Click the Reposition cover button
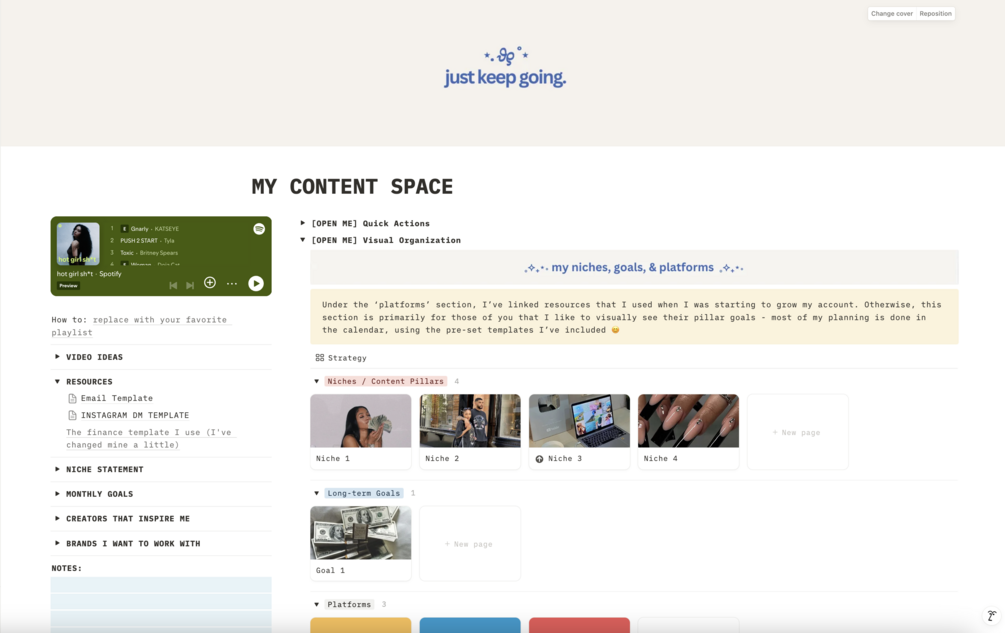 click(x=935, y=13)
